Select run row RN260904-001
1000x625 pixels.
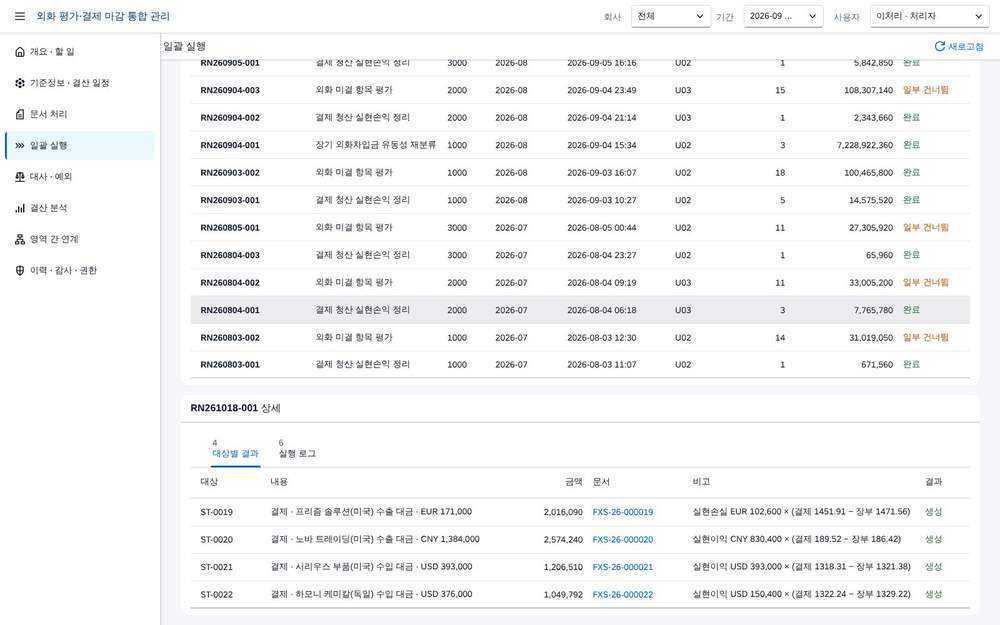pos(580,145)
